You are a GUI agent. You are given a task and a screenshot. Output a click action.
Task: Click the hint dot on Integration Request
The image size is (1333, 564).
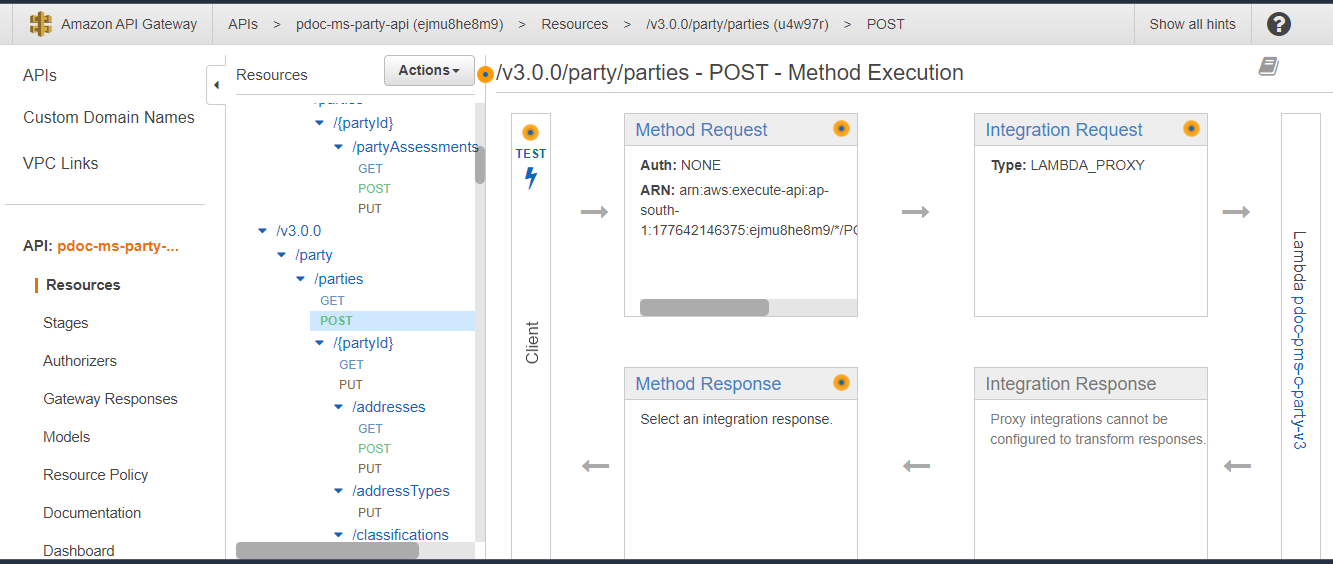(x=1191, y=129)
